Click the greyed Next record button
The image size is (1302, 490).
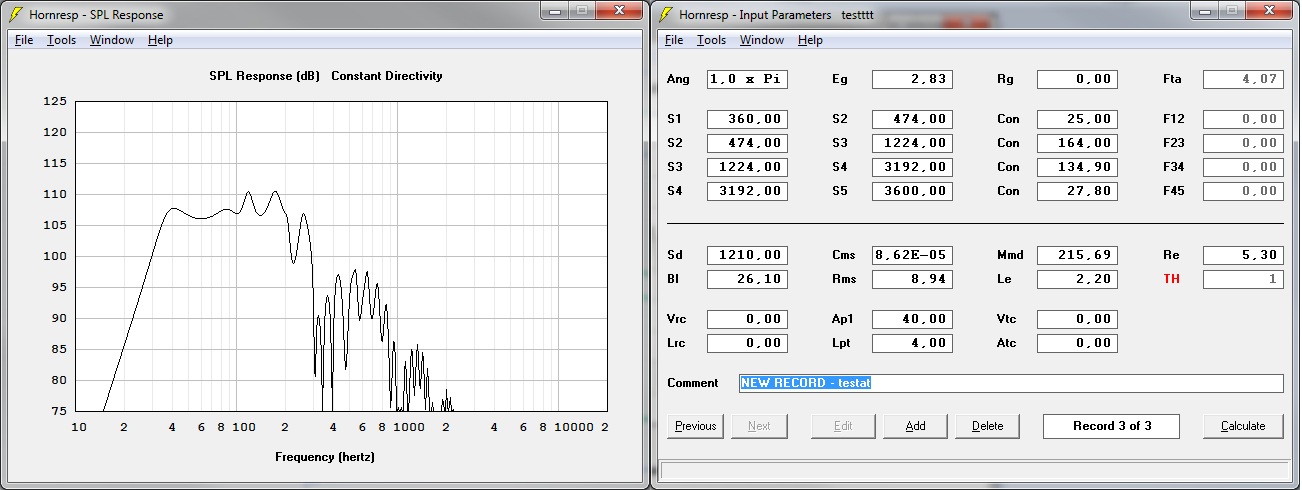coord(759,426)
